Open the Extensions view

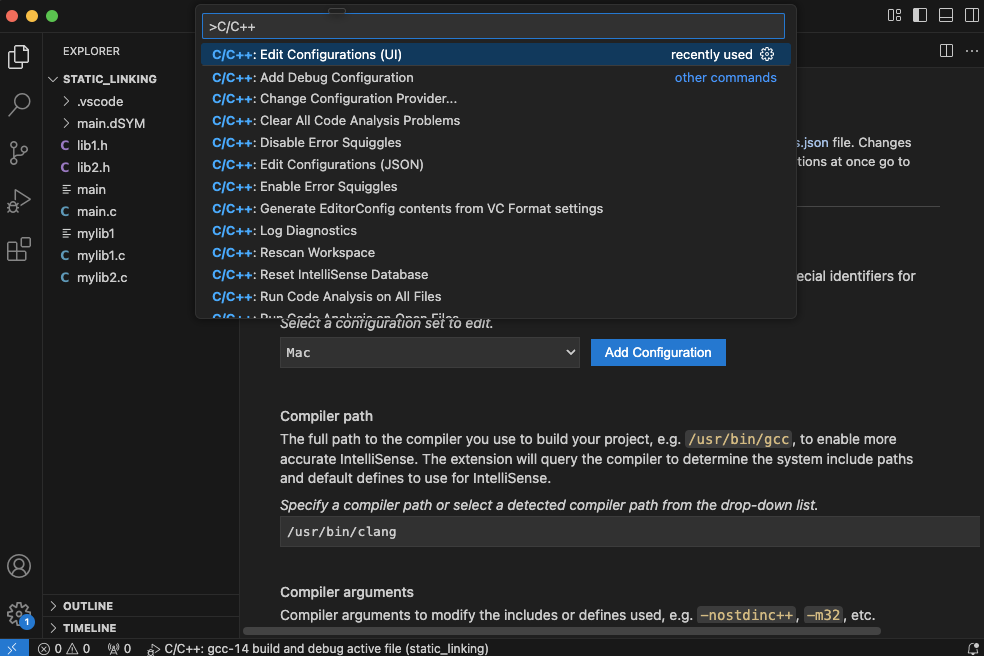pos(19,249)
